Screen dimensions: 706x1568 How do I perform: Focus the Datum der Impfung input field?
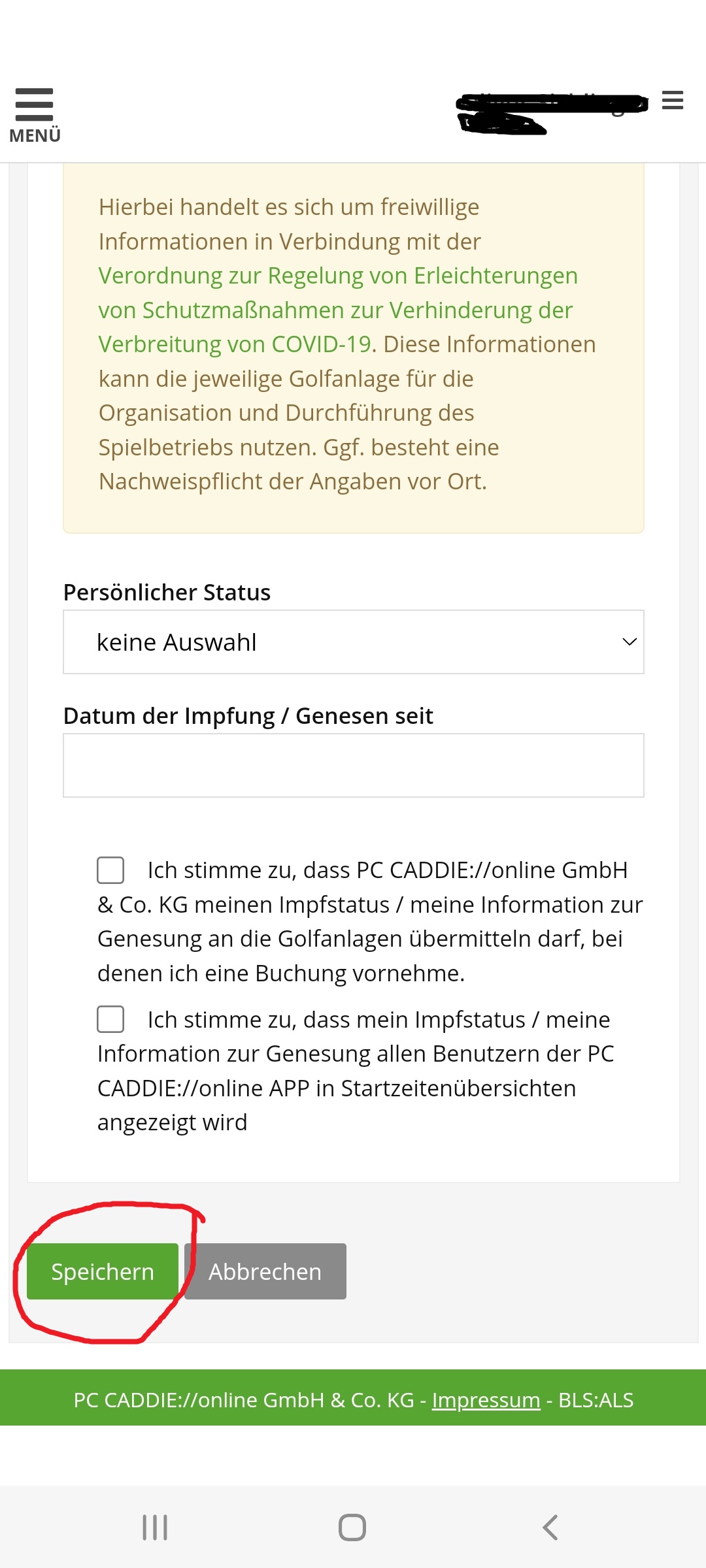pyautogui.click(x=354, y=765)
